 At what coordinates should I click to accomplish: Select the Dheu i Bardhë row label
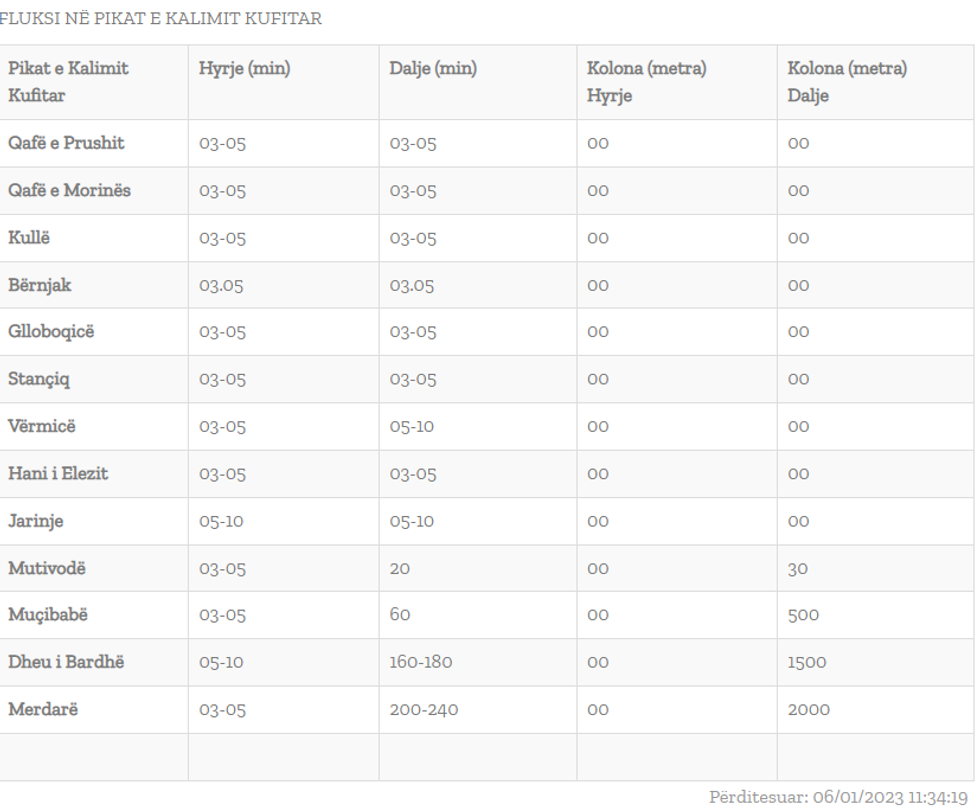[x=66, y=662]
